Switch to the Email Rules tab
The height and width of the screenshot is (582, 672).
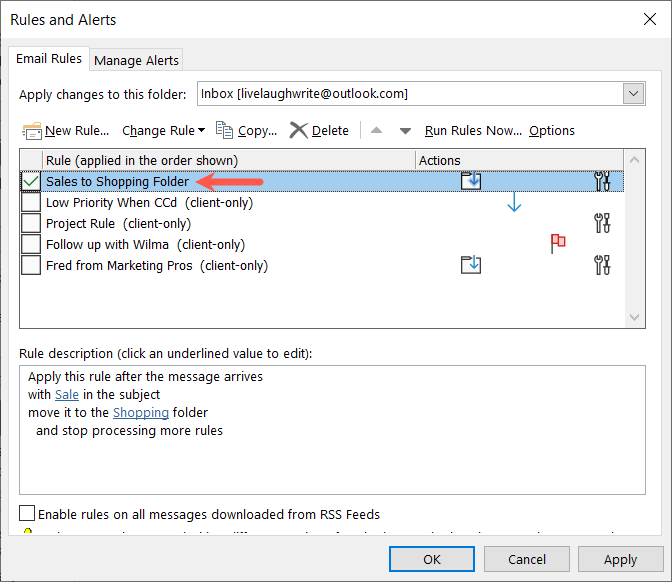pos(49,59)
